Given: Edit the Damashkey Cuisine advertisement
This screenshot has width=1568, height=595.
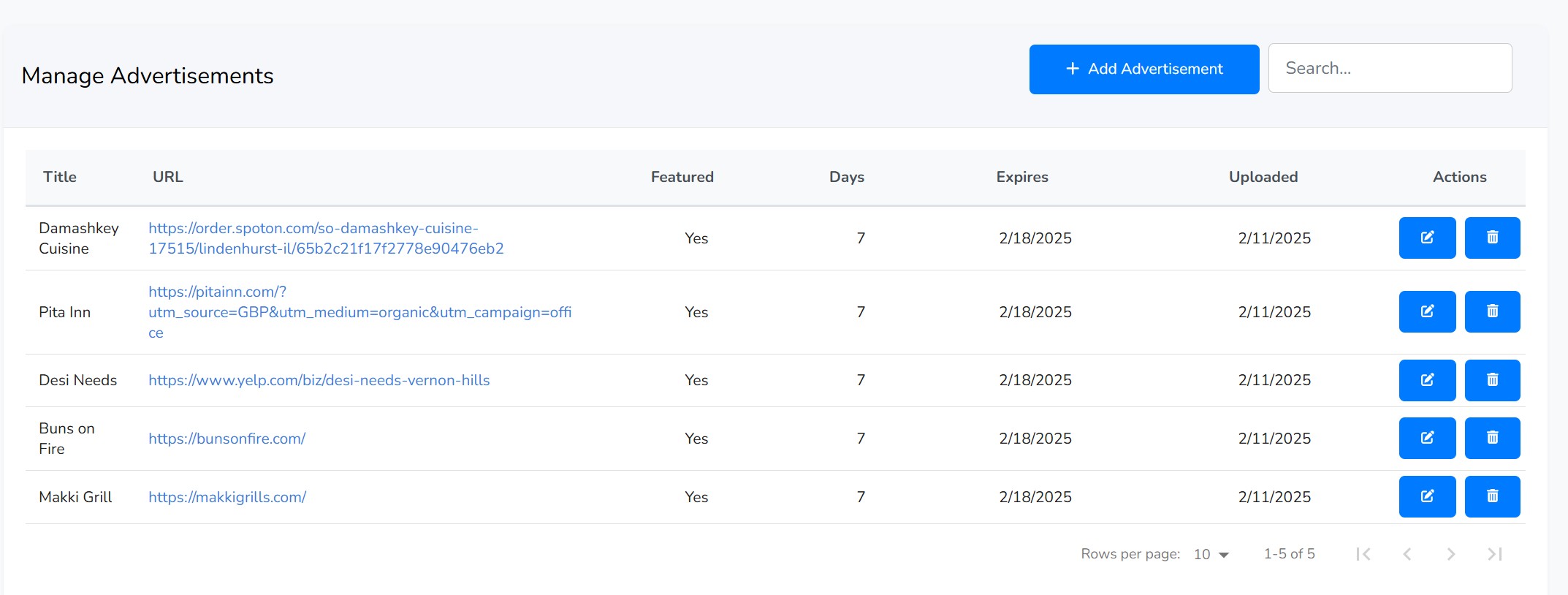Looking at the screenshot, I should pos(1426,238).
